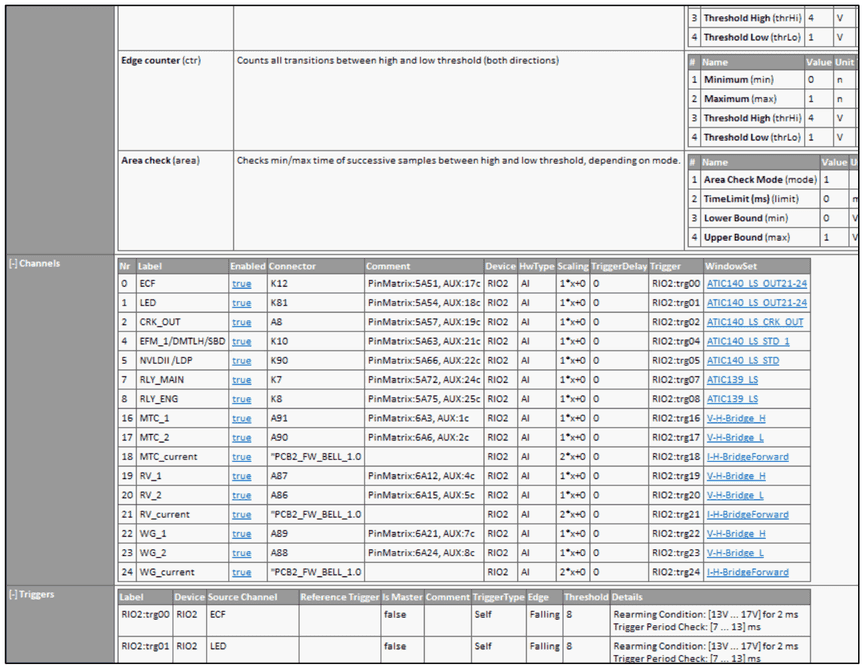Click the 'true' Enabled link for WG_2
Image resolution: width=864 pixels, height=668 pixels.
(x=241, y=553)
